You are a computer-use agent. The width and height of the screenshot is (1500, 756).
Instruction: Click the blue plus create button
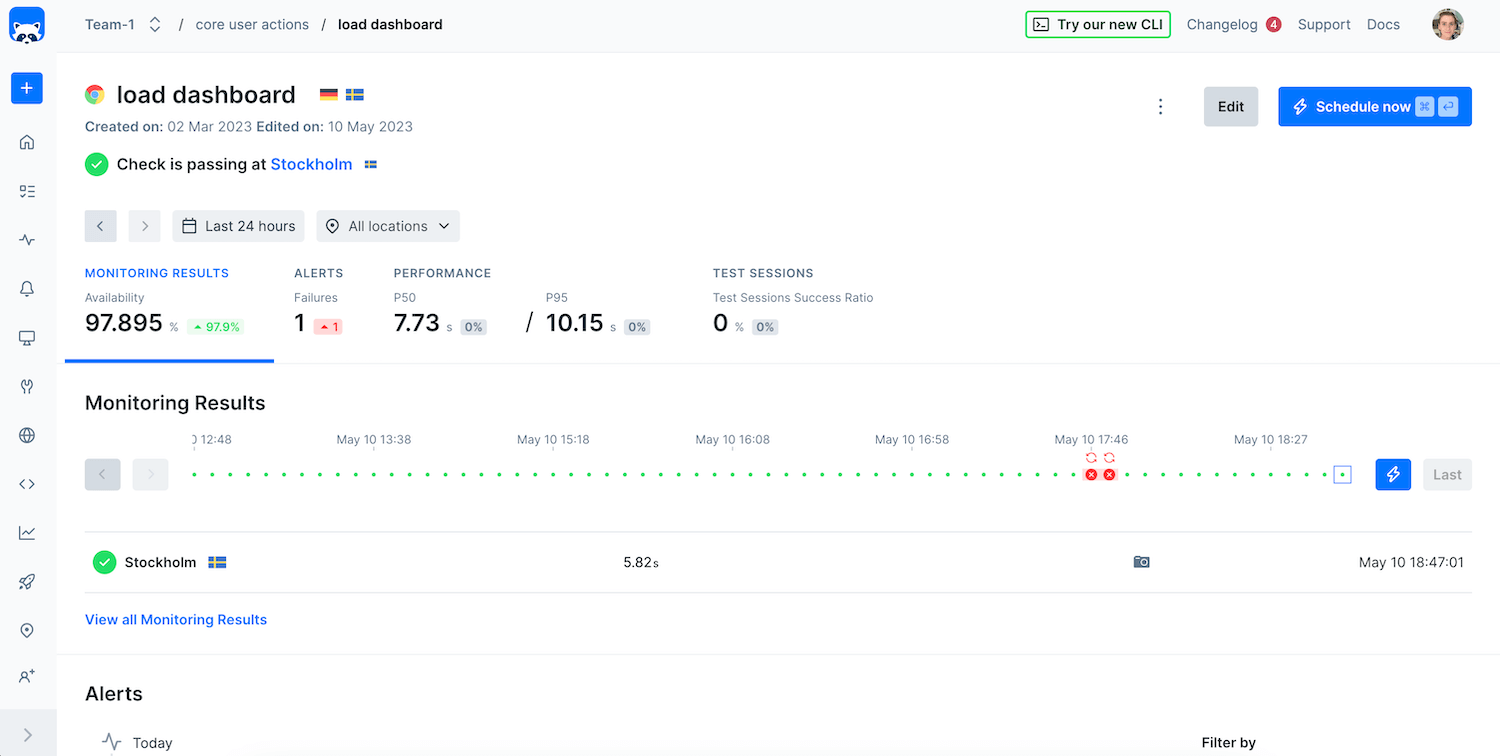coord(27,88)
